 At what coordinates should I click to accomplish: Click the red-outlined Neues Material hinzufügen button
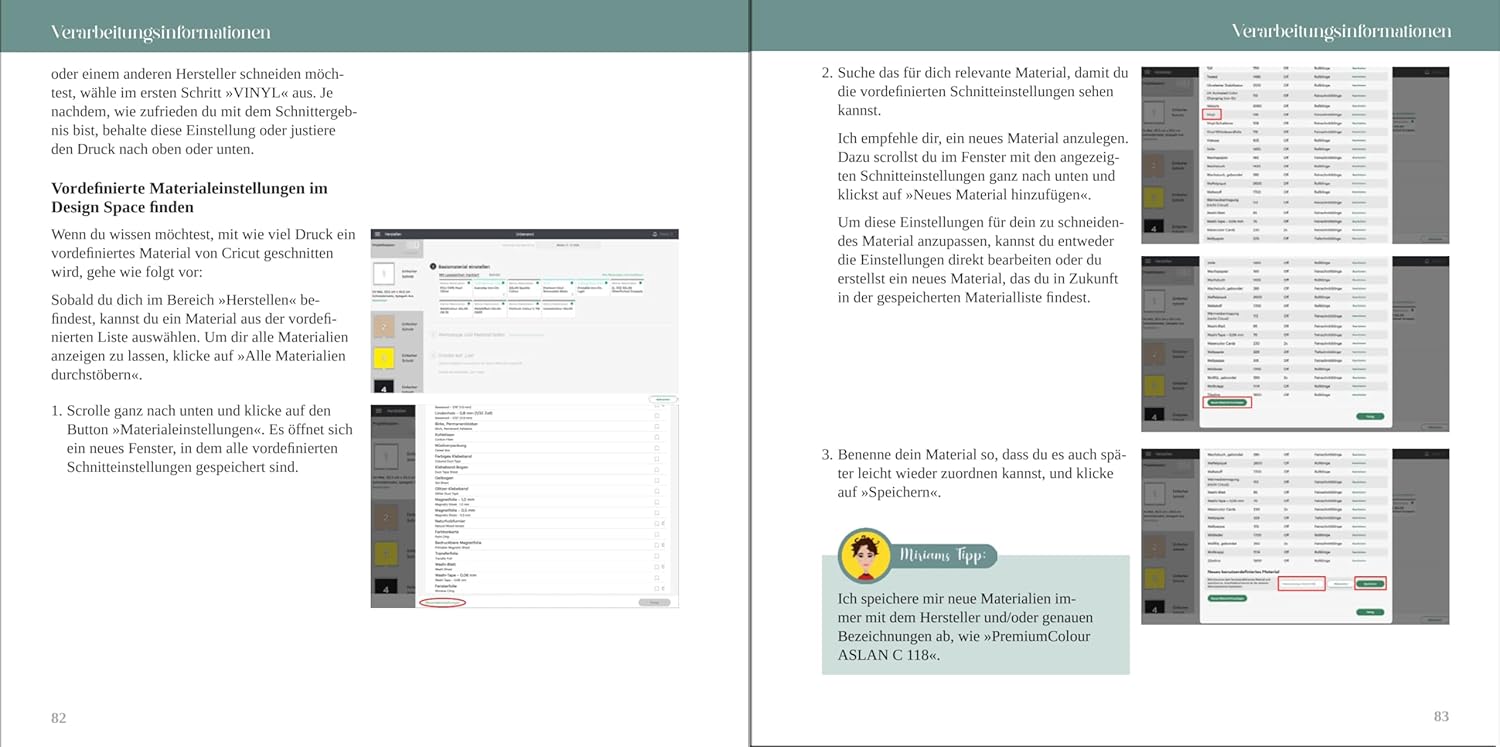tap(1226, 402)
